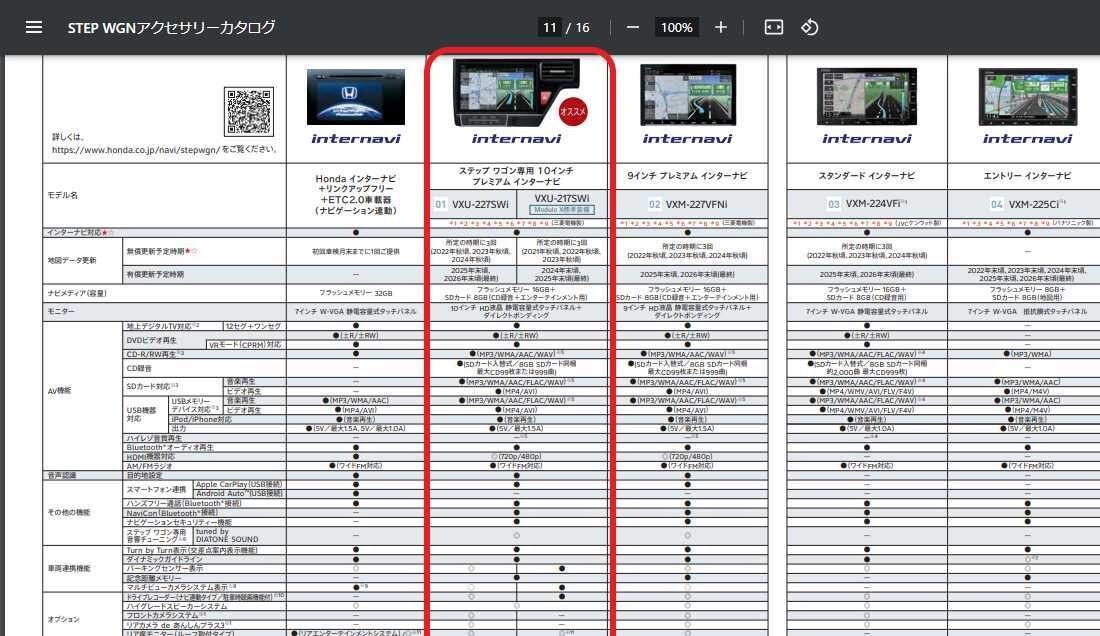The width and height of the screenshot is (1100, 636).
Task: Select the page number input showing 11
Action: click(x=549, y=27)
